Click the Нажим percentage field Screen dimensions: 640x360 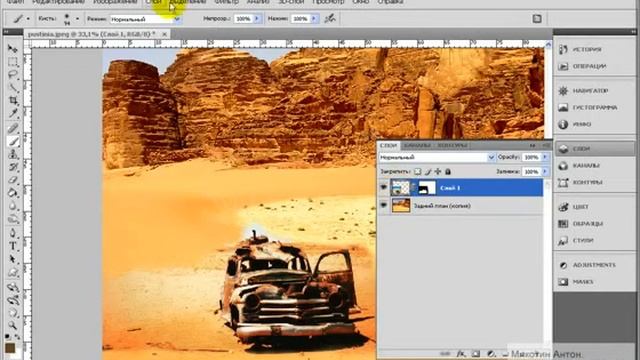[300, 19]
